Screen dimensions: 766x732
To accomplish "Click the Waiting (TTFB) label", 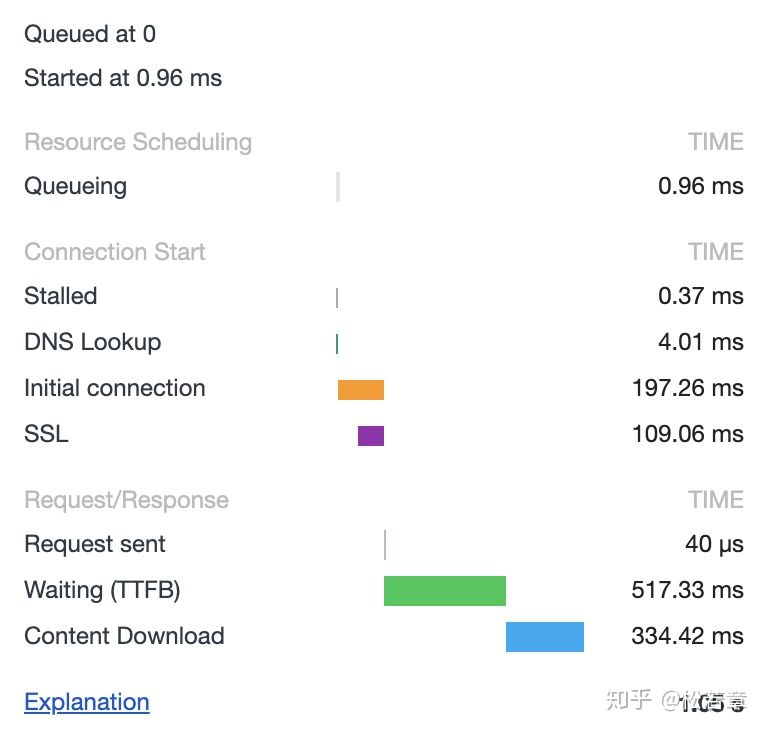I will point(102,590).
